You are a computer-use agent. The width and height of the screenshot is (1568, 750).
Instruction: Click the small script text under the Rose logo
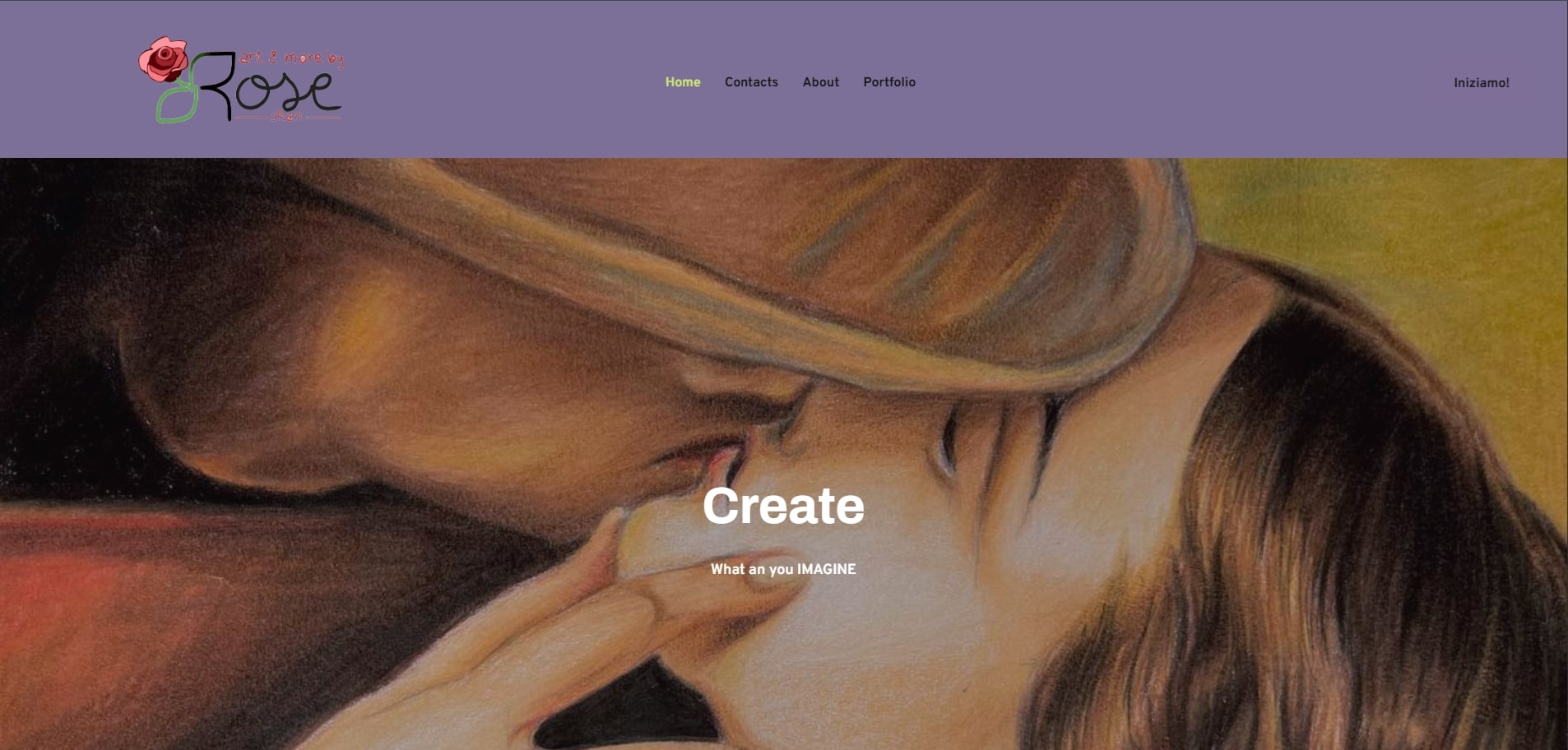coord(286,118)
